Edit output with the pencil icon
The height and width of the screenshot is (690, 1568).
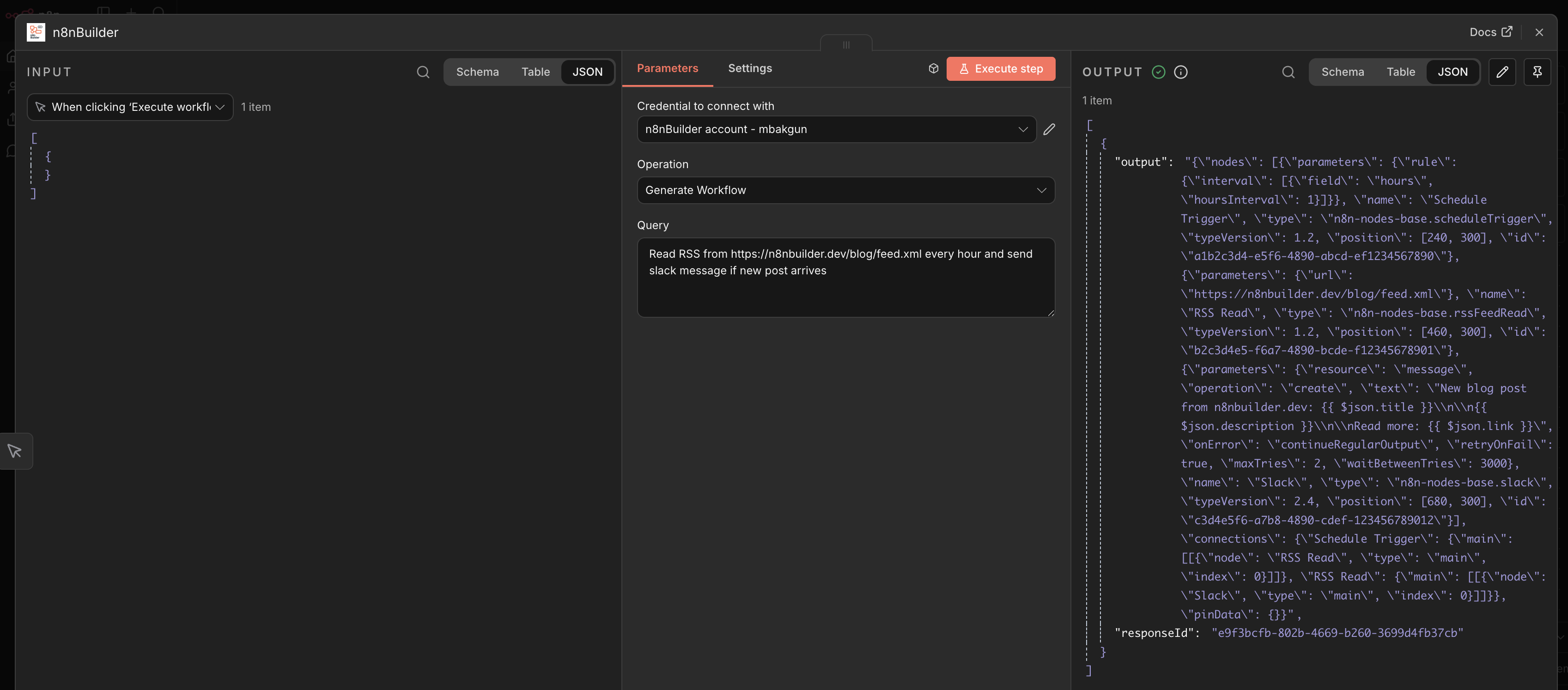tap(1502, 72)
